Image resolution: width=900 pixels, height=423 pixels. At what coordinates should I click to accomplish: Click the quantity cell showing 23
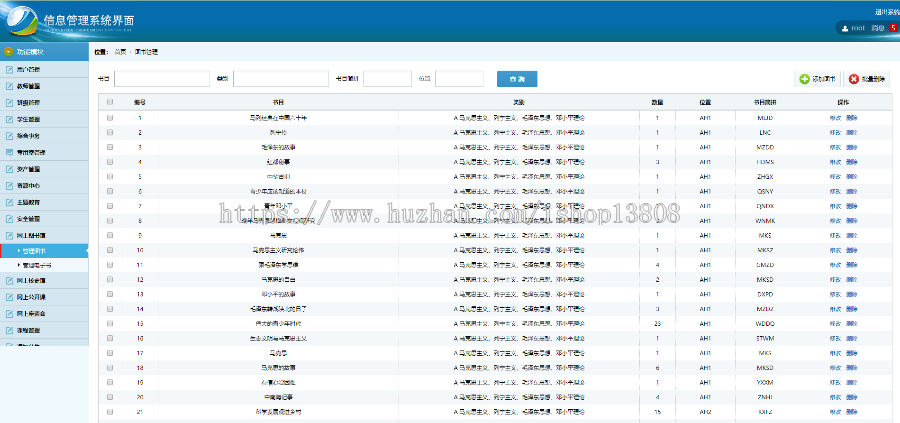coord(657,323)
